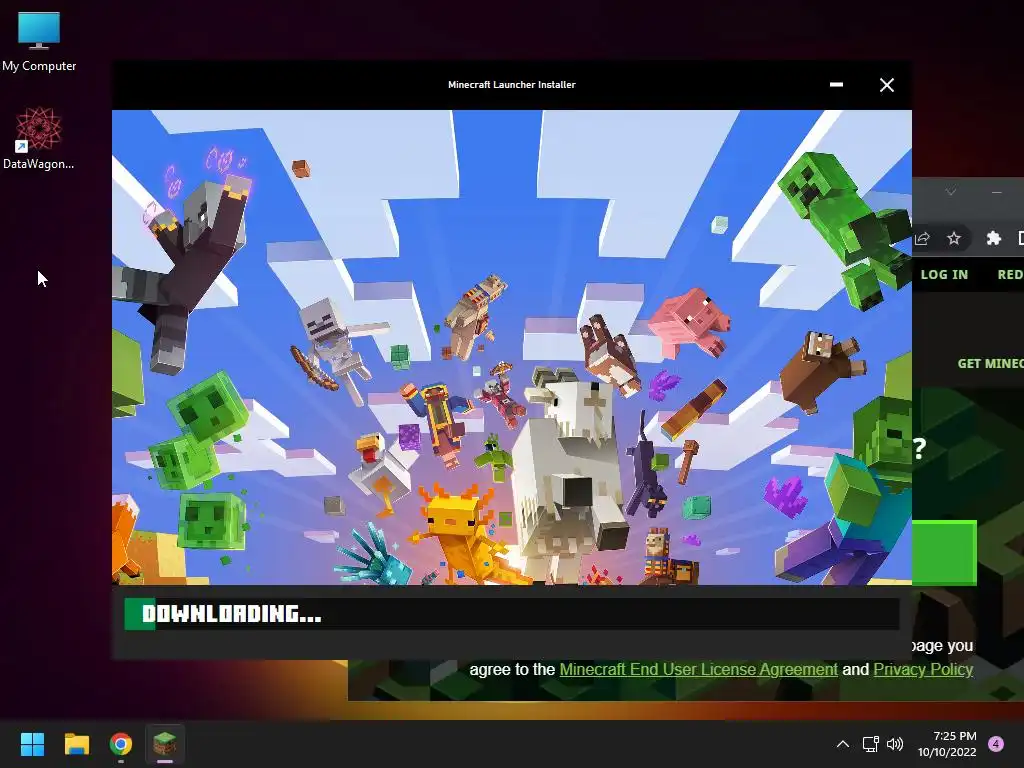Launch File Explorer from the taskbar
Screen dimensions: 1024x768
click(x=76, y=744)
